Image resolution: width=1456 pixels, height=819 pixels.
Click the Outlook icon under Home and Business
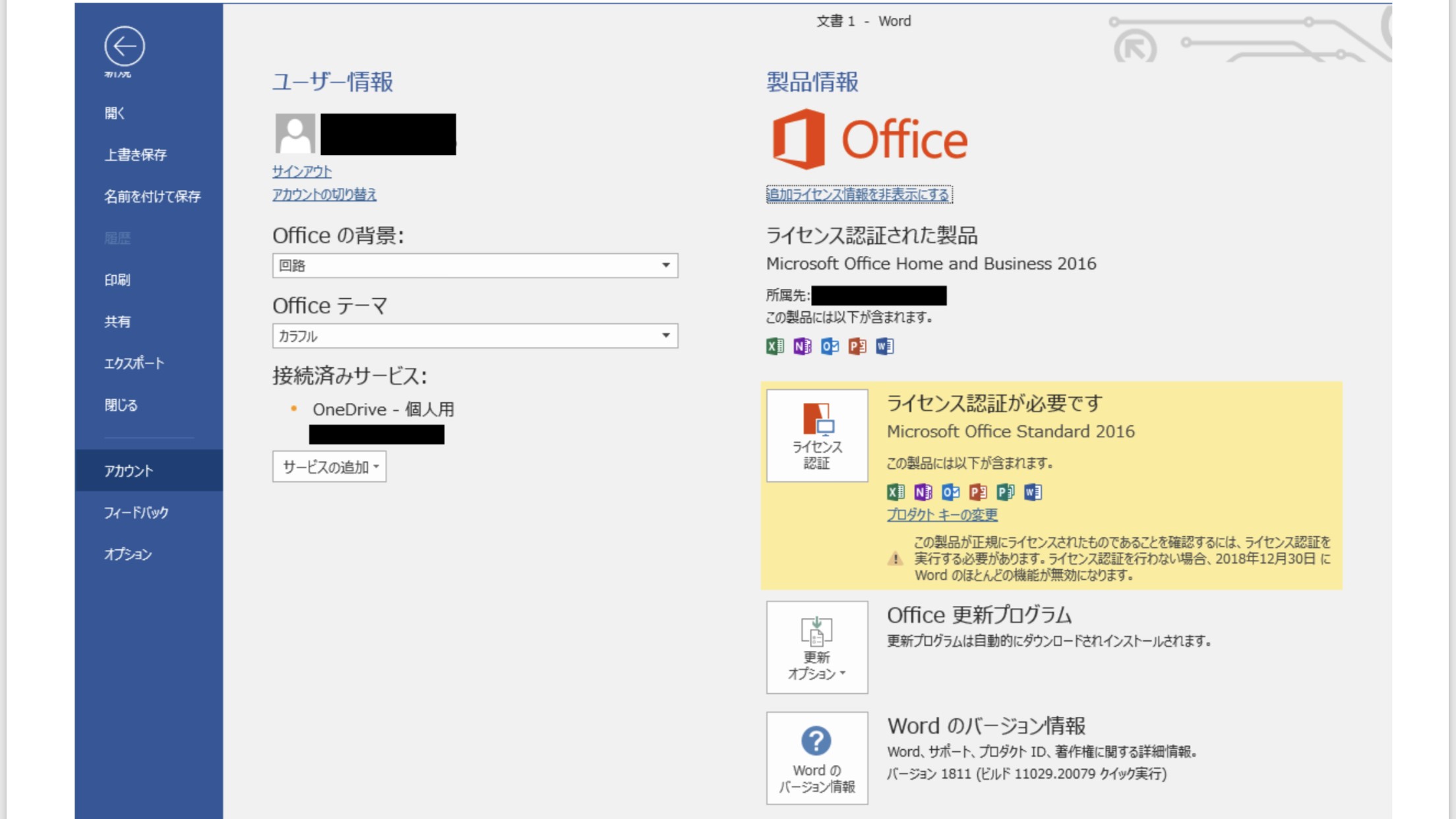click(x=830, y=346)
